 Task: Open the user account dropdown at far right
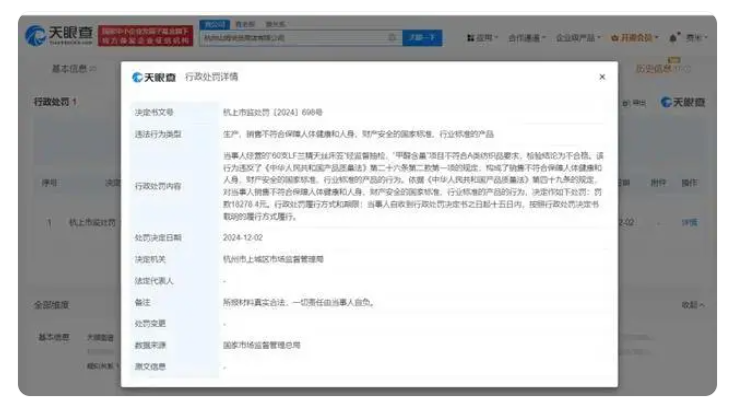coord(697,38)
